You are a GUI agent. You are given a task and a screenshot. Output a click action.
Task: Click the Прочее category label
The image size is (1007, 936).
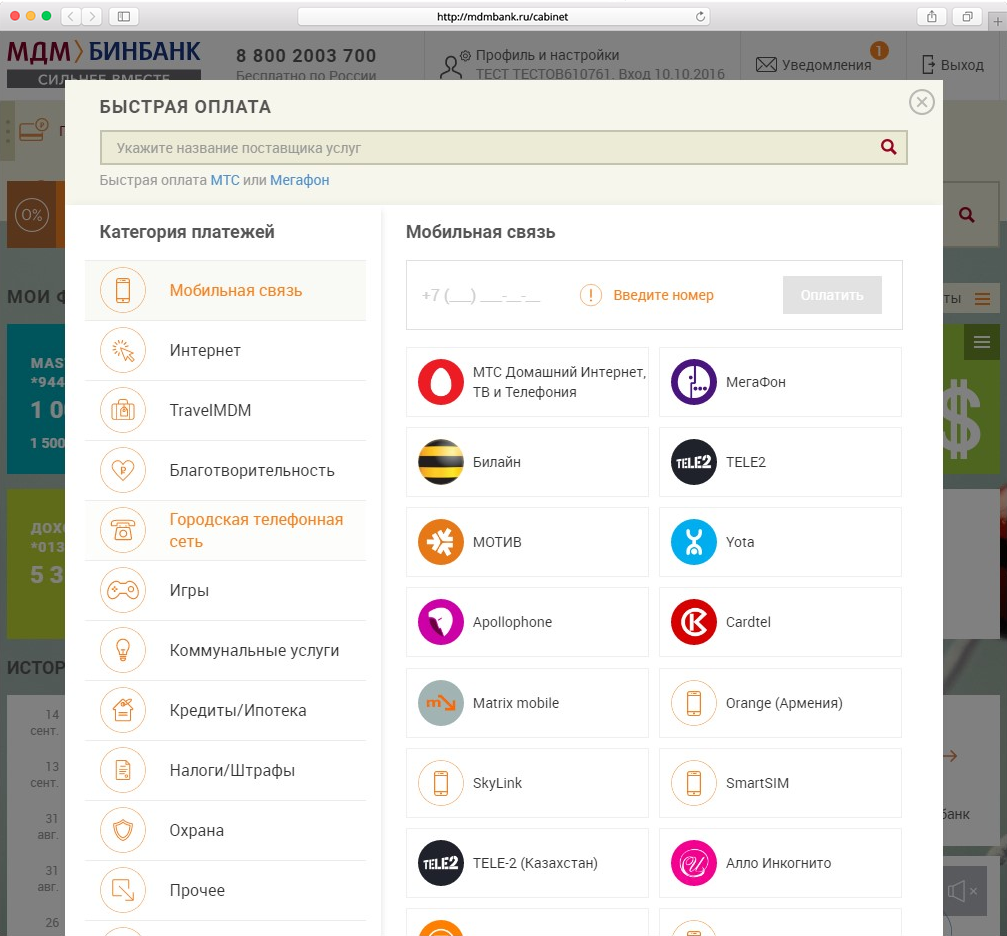tap(197, 890)
